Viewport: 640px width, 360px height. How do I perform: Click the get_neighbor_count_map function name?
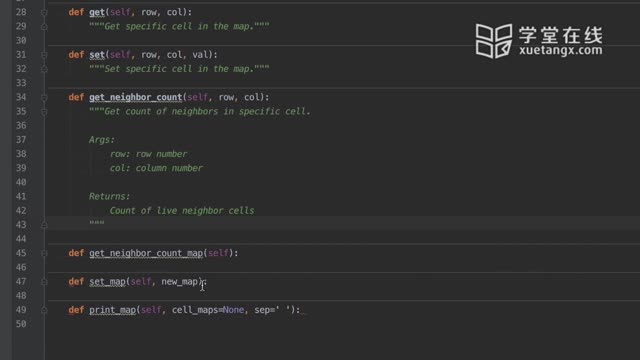point(146,253)
